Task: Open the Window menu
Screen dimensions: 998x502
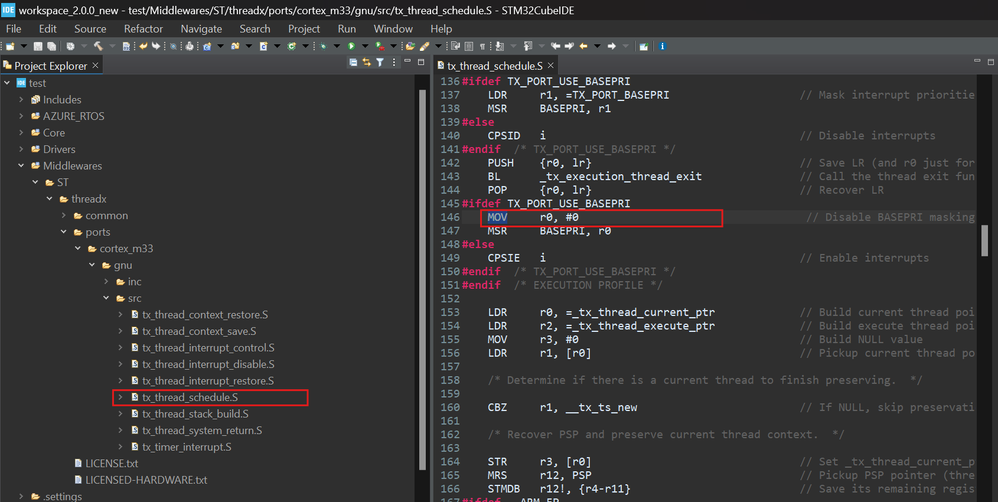Action: 393,29
